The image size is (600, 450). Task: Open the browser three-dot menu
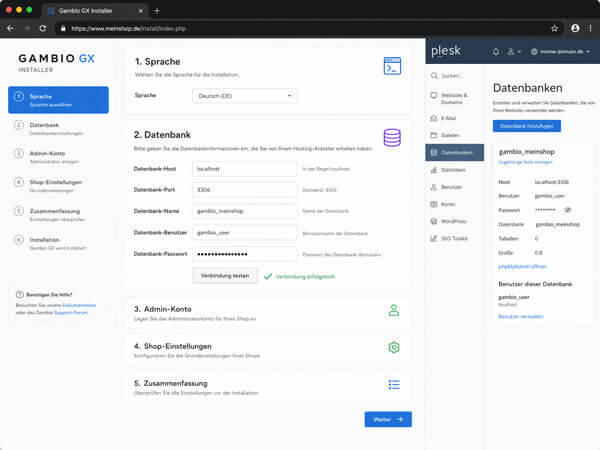pos(591,28)
